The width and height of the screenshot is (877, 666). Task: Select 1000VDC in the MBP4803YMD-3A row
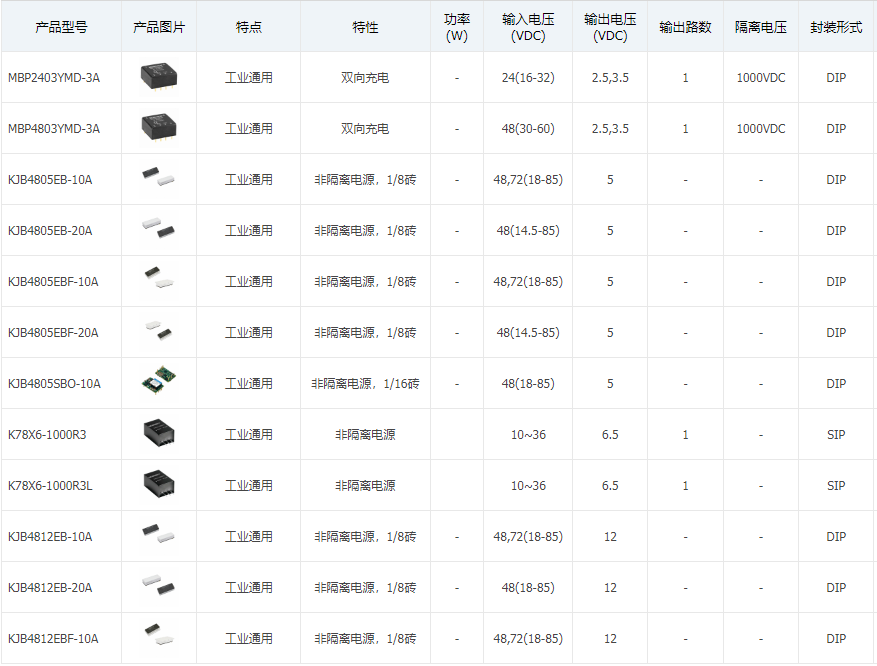(x=761, y=129)
